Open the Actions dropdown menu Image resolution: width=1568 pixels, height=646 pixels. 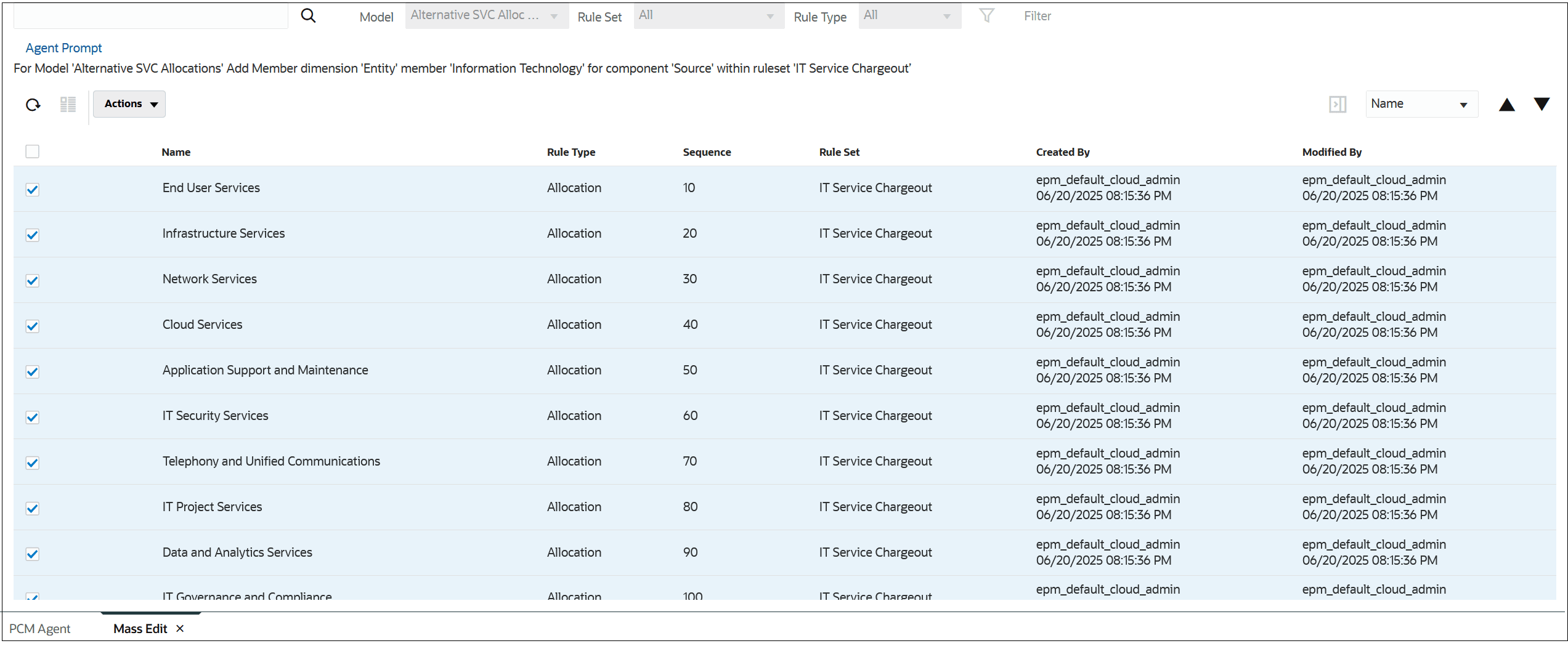point(129,104)
